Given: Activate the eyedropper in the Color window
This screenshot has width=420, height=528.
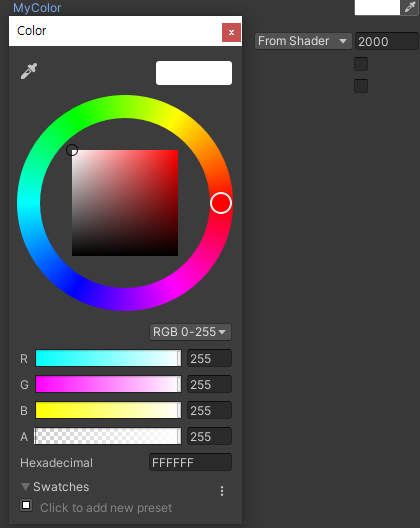Looking at the screenshot, I should click(x=29, y=71).
